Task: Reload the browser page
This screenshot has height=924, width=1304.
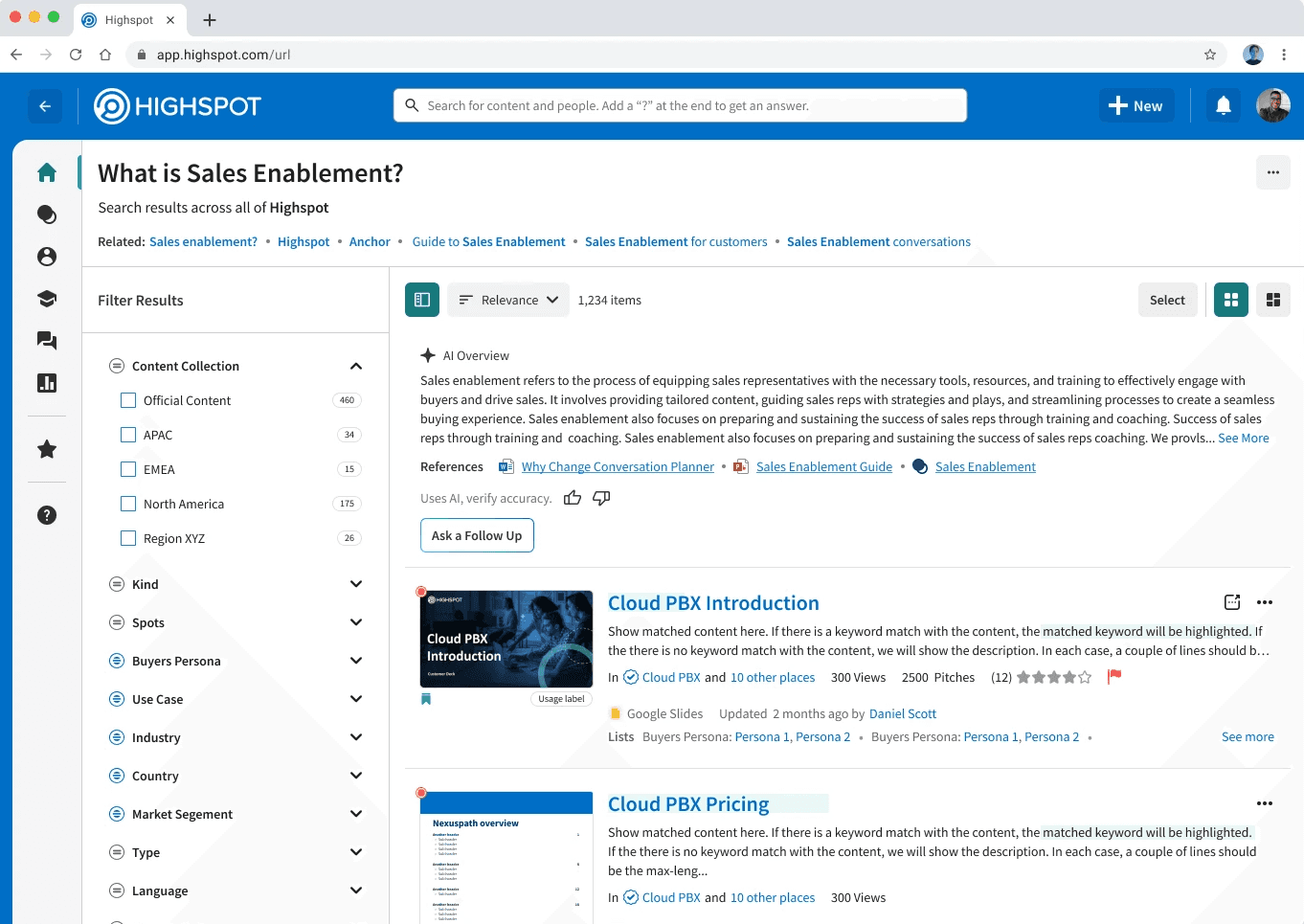Action: [76, 55]
